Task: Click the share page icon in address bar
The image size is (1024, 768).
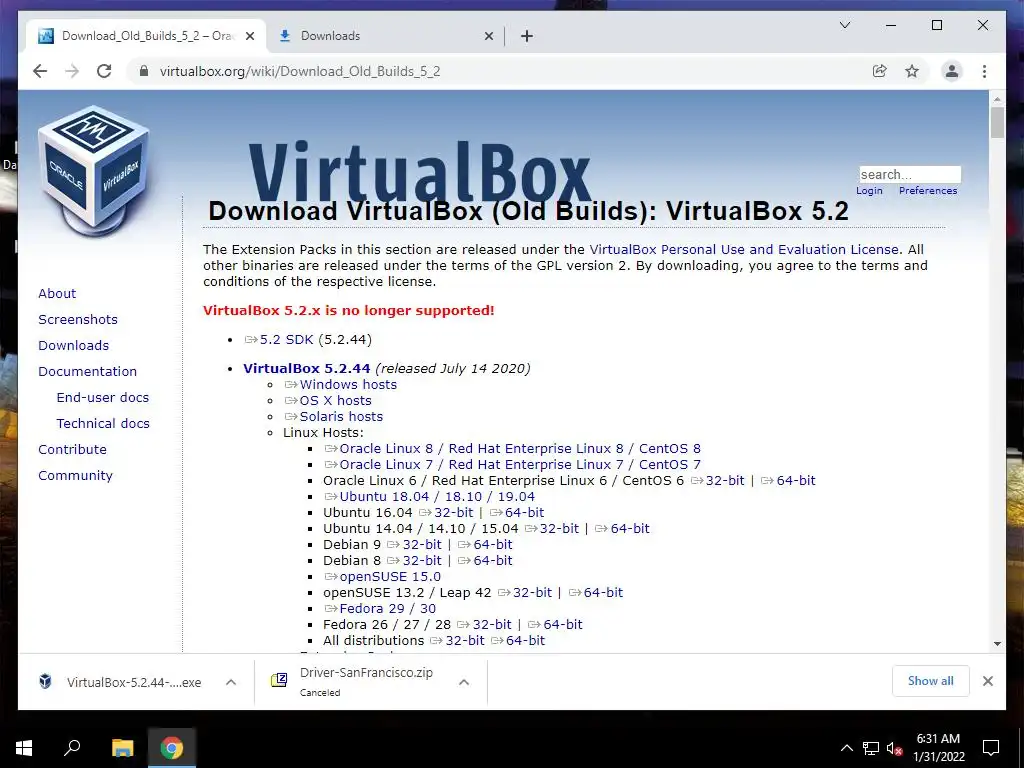Action: [880, 71]
